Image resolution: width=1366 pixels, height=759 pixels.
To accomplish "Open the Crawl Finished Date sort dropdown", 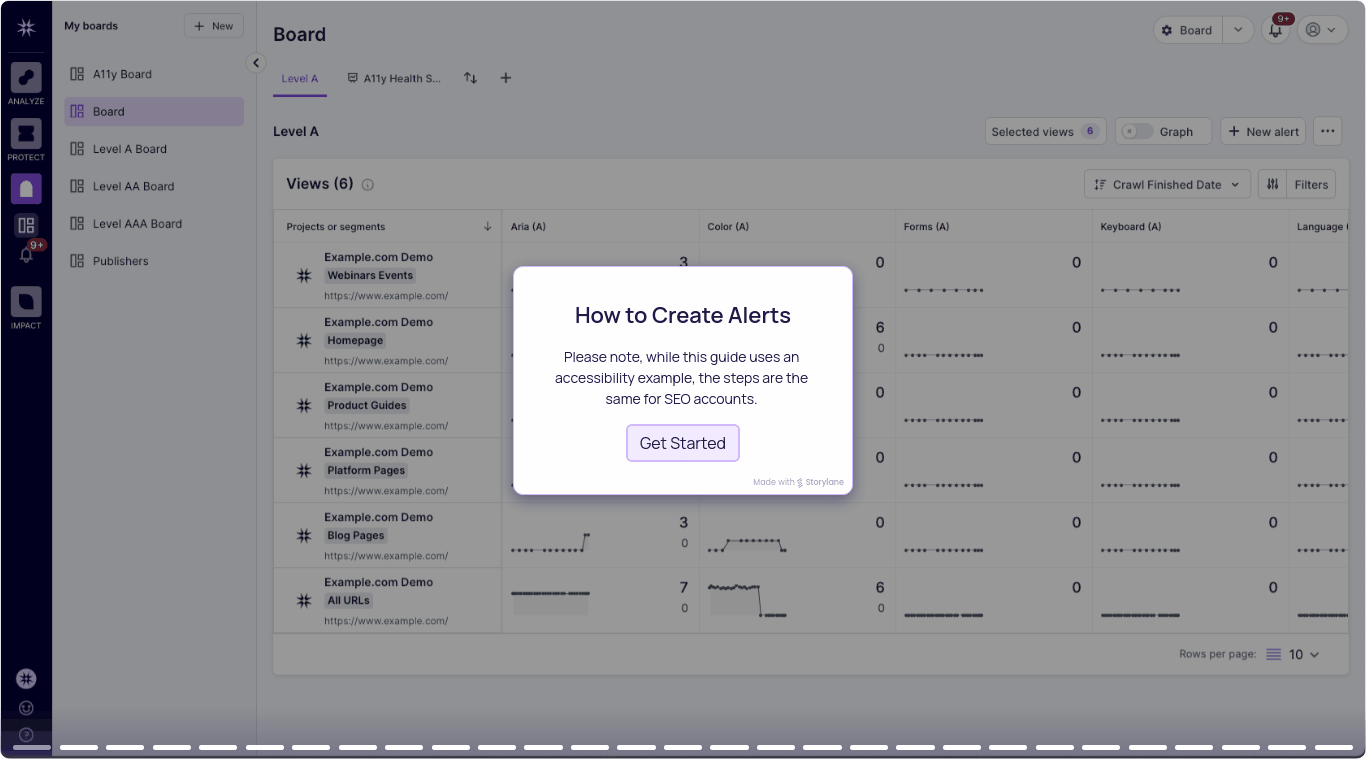I will point(1166,184).
